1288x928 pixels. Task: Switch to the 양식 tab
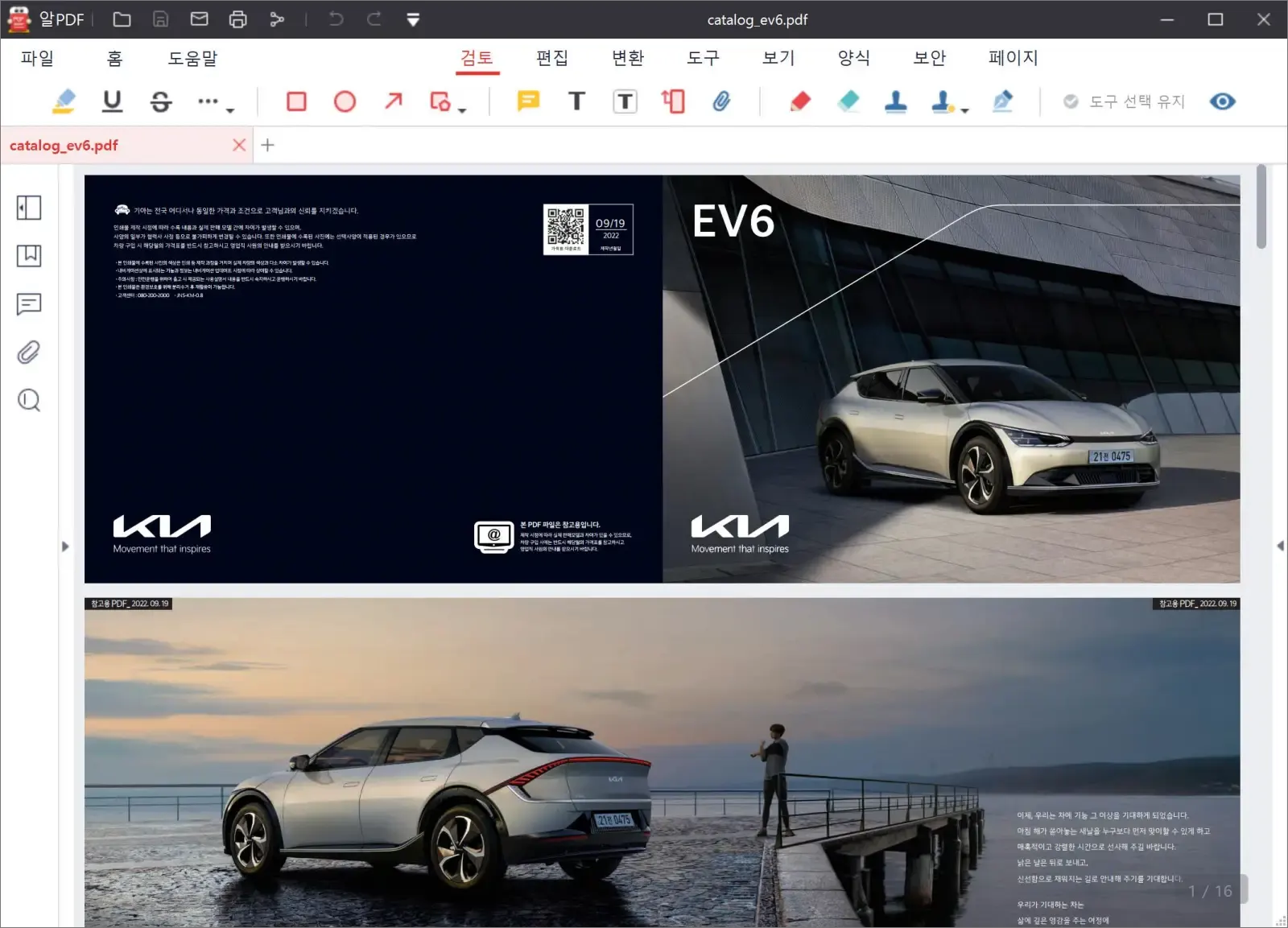click(854, 58)
